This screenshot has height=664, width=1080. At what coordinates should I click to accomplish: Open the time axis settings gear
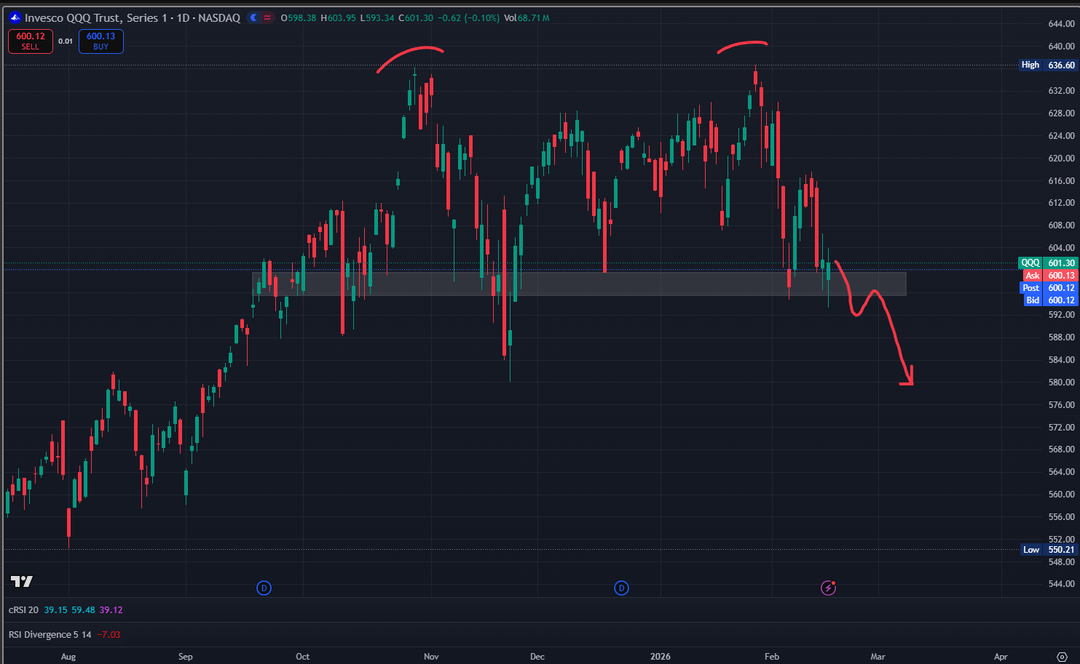(x=1061, y=656)
